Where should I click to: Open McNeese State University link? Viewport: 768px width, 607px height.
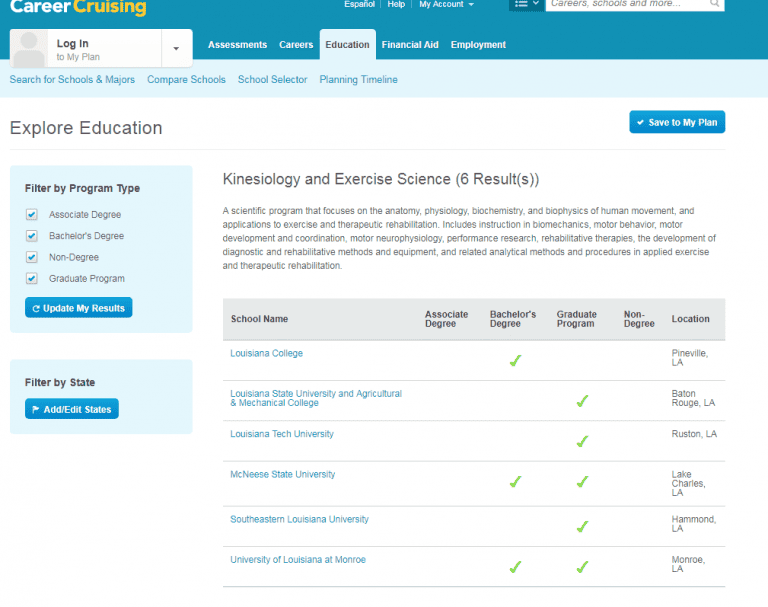[x=283, y=474]
